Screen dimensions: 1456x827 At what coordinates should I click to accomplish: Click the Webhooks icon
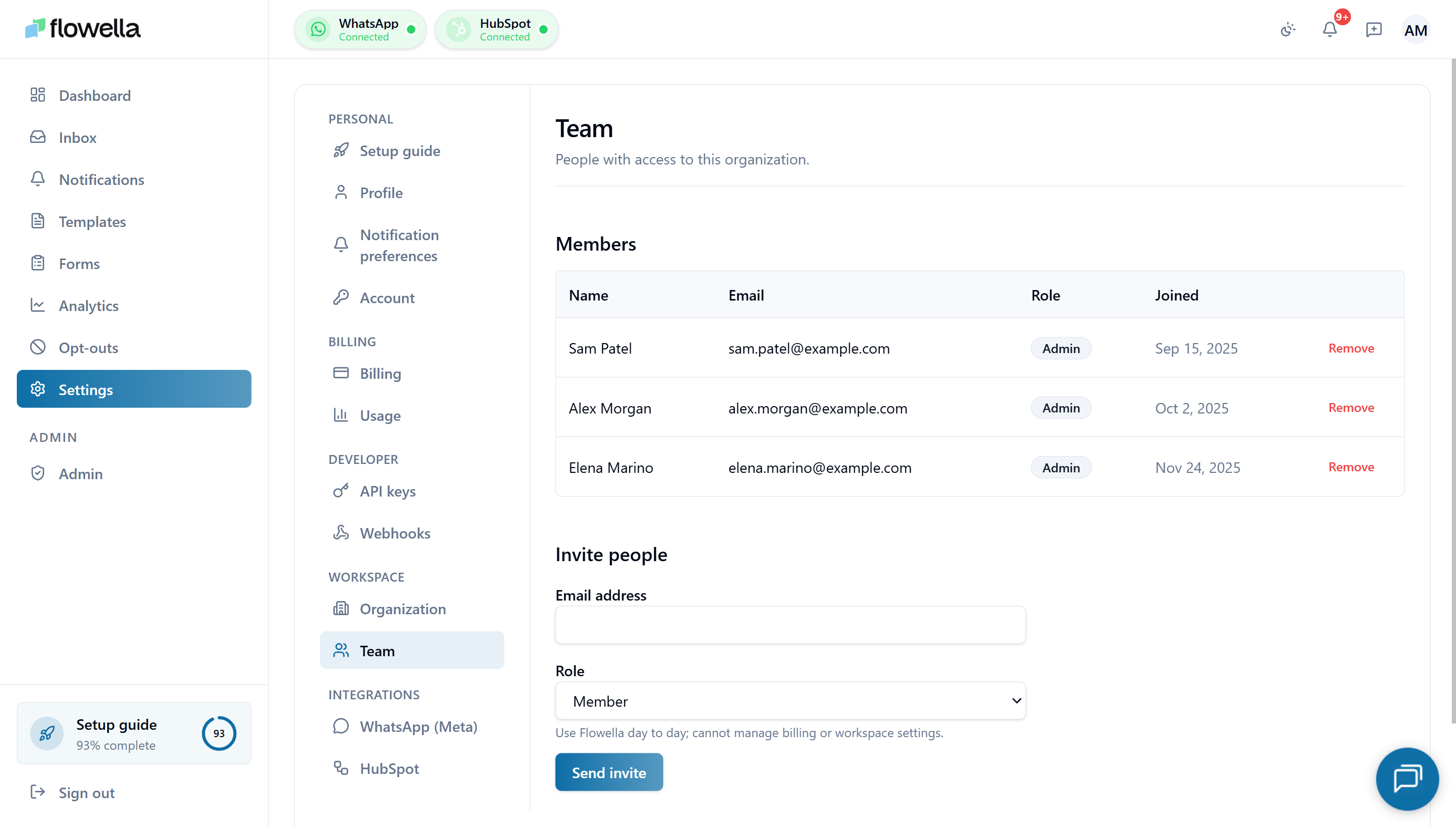tap(340, 532)
